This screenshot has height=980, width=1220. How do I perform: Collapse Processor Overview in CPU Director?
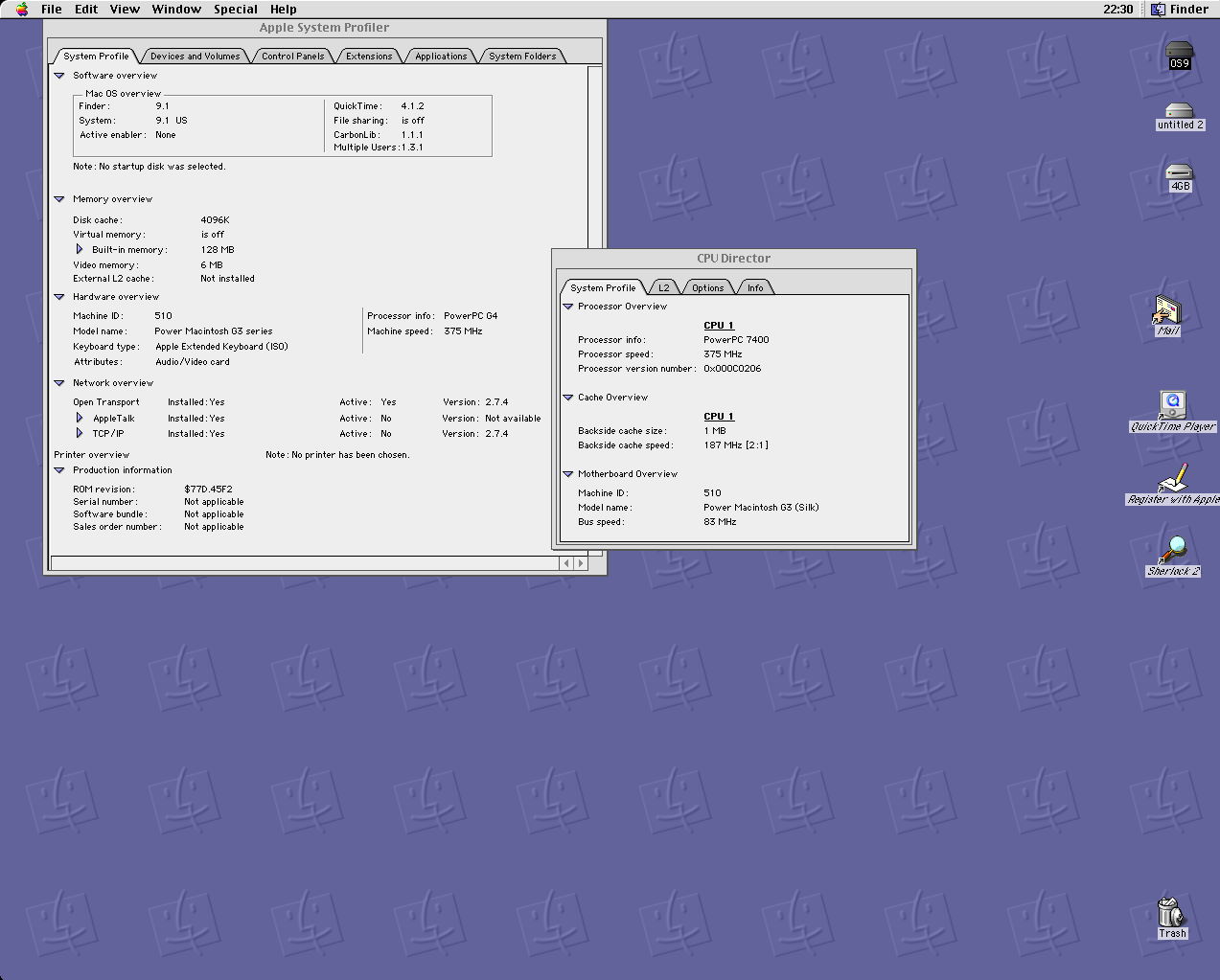tap(567, 307)
